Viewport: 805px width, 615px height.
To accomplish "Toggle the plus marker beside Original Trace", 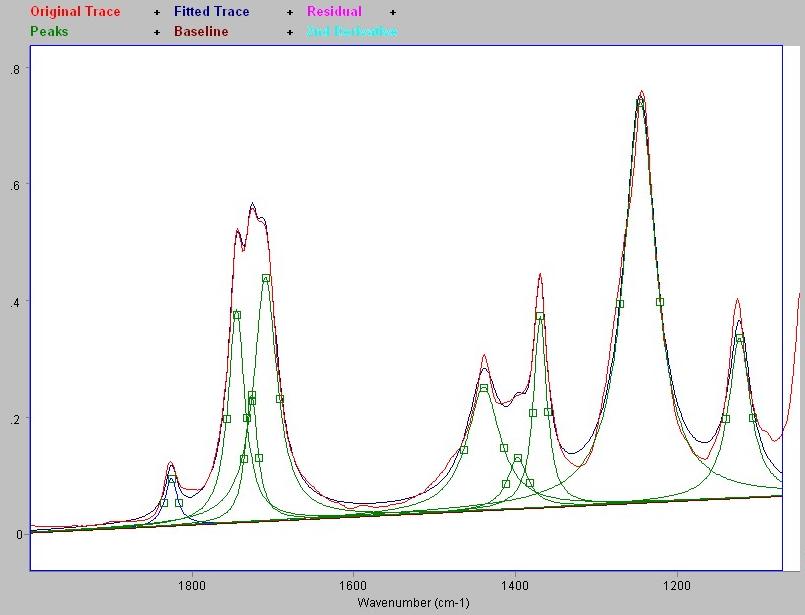I will click(157, 12).
